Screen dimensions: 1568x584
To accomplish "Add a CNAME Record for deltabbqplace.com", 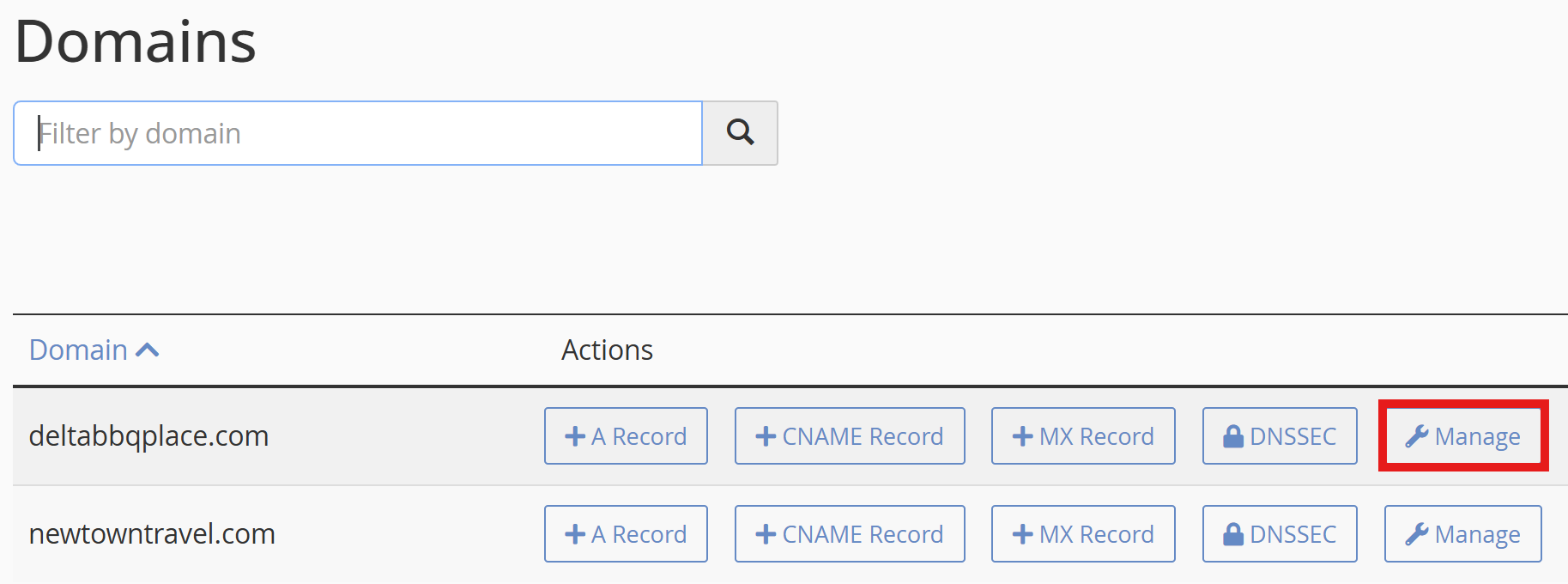I will point(850,436).
